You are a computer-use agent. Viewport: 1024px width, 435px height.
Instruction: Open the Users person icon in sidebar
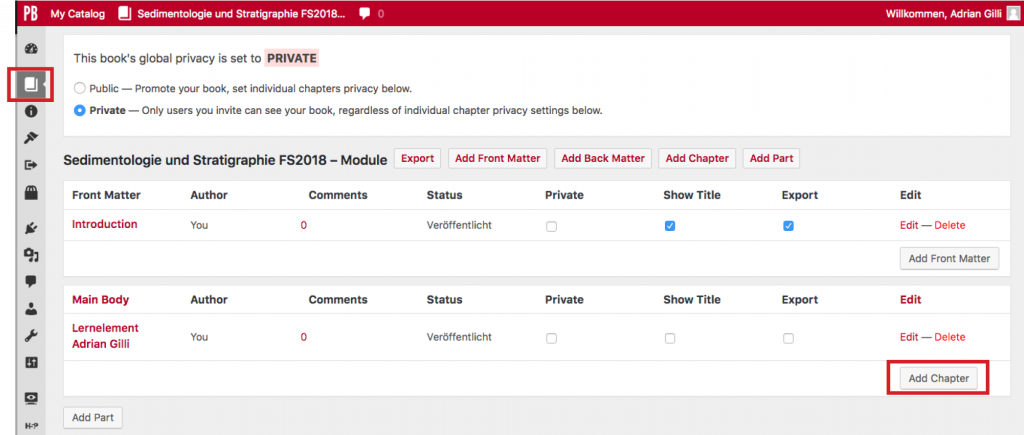tap(31, 309)
